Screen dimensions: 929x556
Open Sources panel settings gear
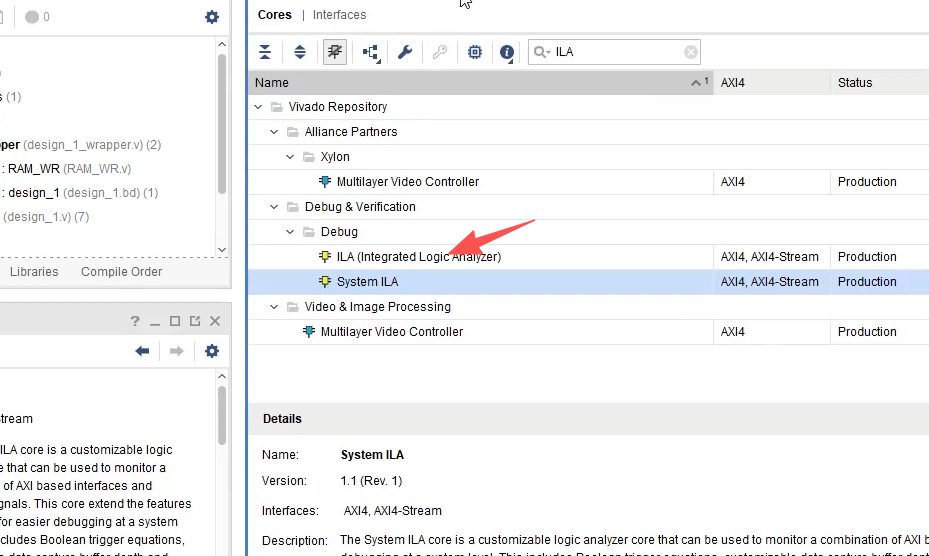[212, 17]
